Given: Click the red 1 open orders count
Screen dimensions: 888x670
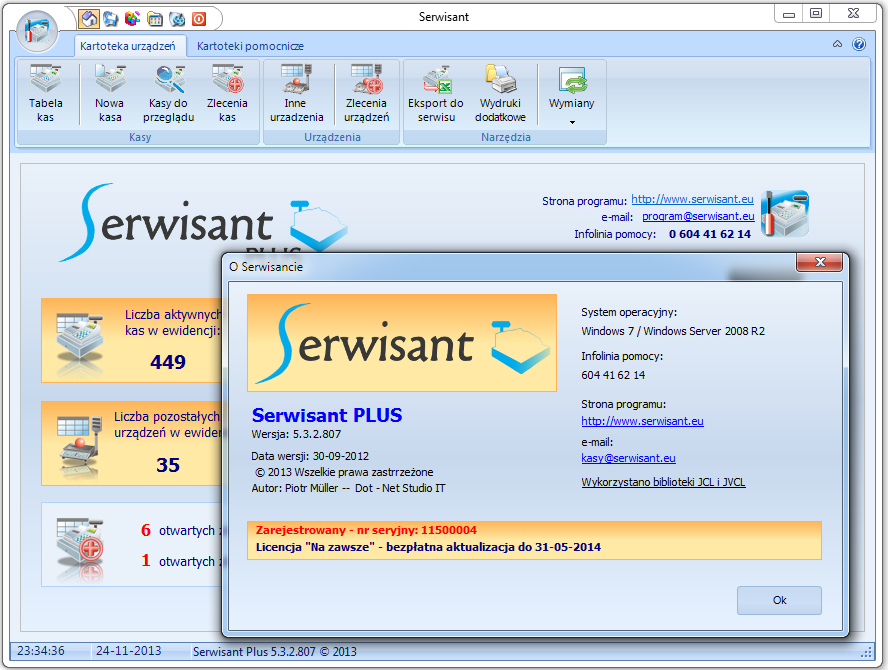Looking at the screenshot, I should click(146, 561).
